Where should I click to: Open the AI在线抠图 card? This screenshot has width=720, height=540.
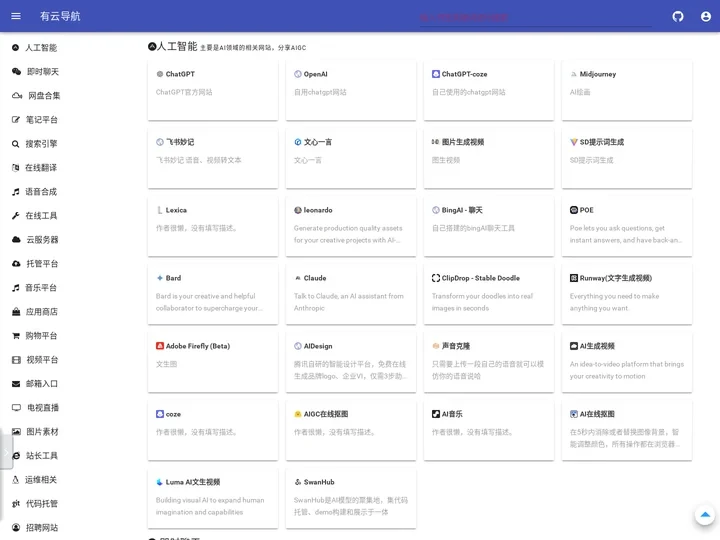[x=627, y=430]
